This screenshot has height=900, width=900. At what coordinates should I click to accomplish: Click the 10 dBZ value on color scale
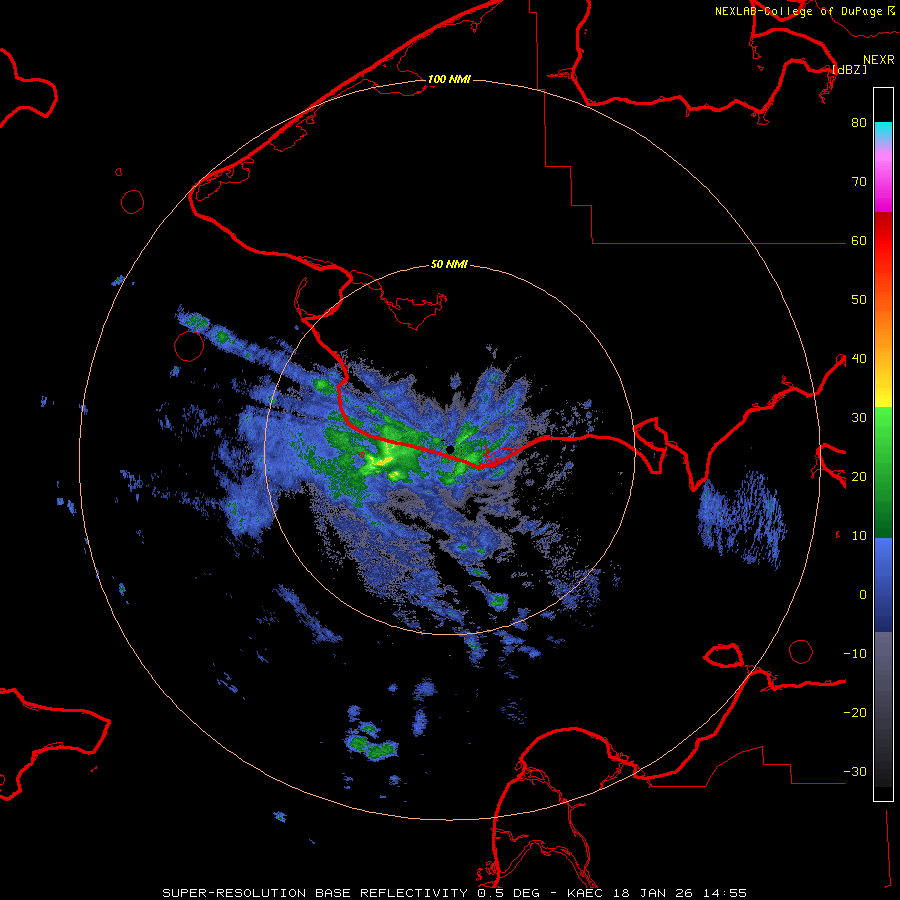859,536
